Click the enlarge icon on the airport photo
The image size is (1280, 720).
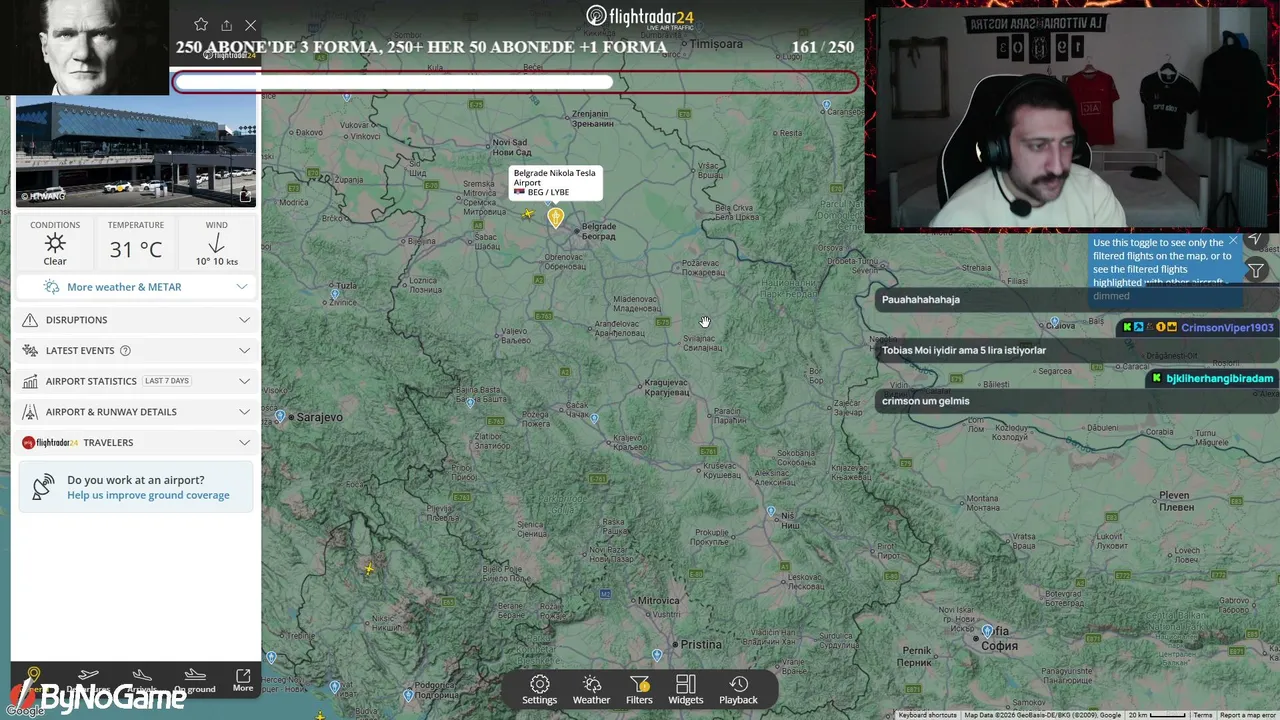(245, 196)
